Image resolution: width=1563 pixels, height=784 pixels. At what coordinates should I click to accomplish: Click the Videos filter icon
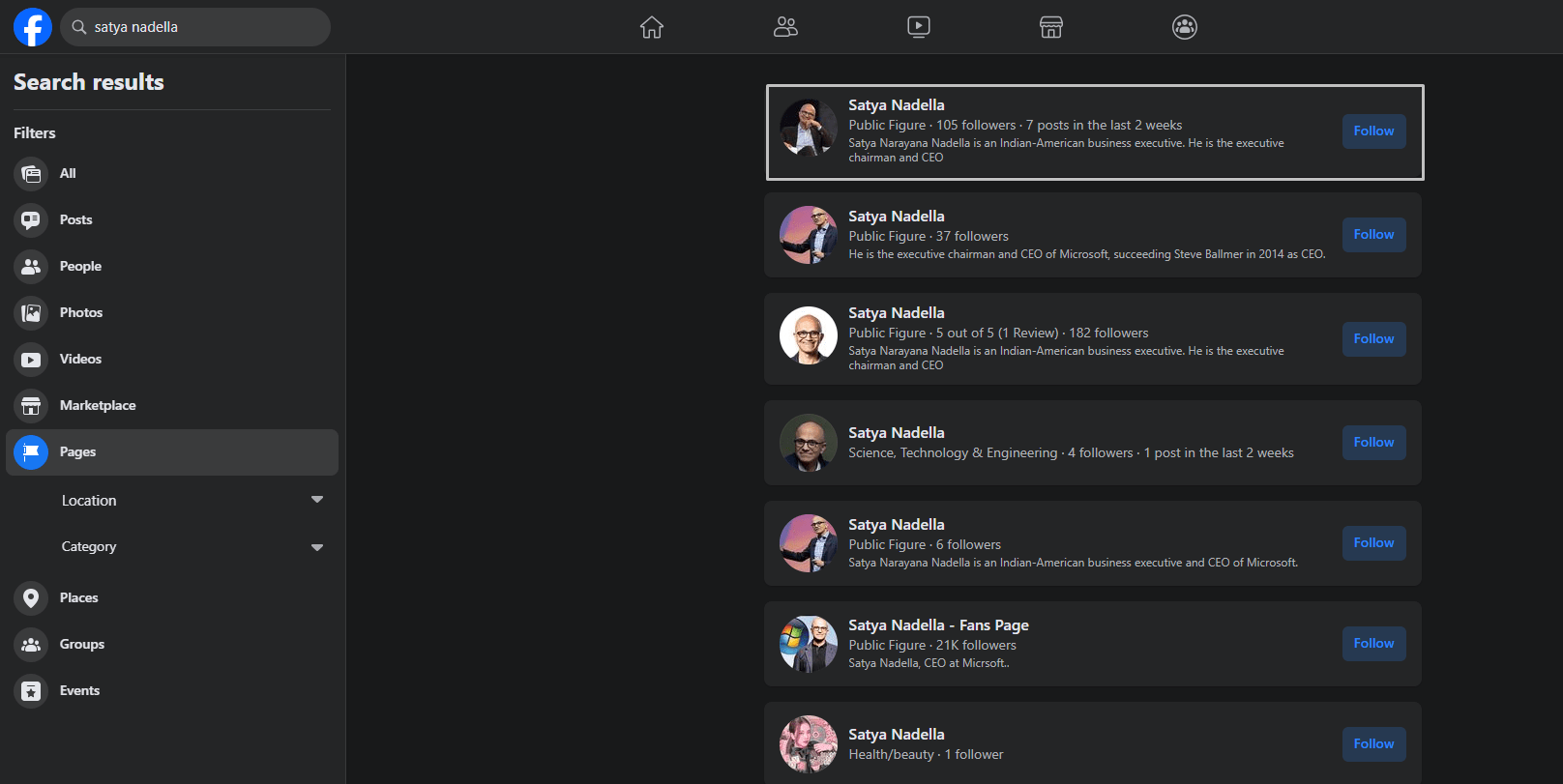point(31,360)
